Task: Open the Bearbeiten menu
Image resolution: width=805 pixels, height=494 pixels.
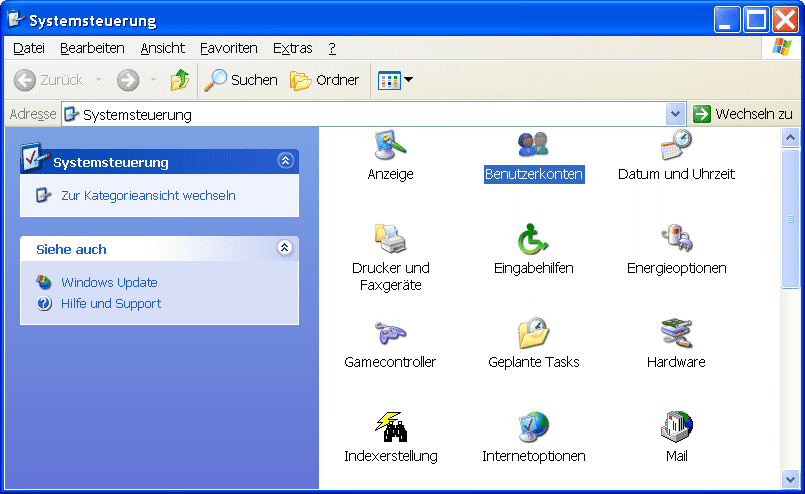Action: click(x=92, y=48)
